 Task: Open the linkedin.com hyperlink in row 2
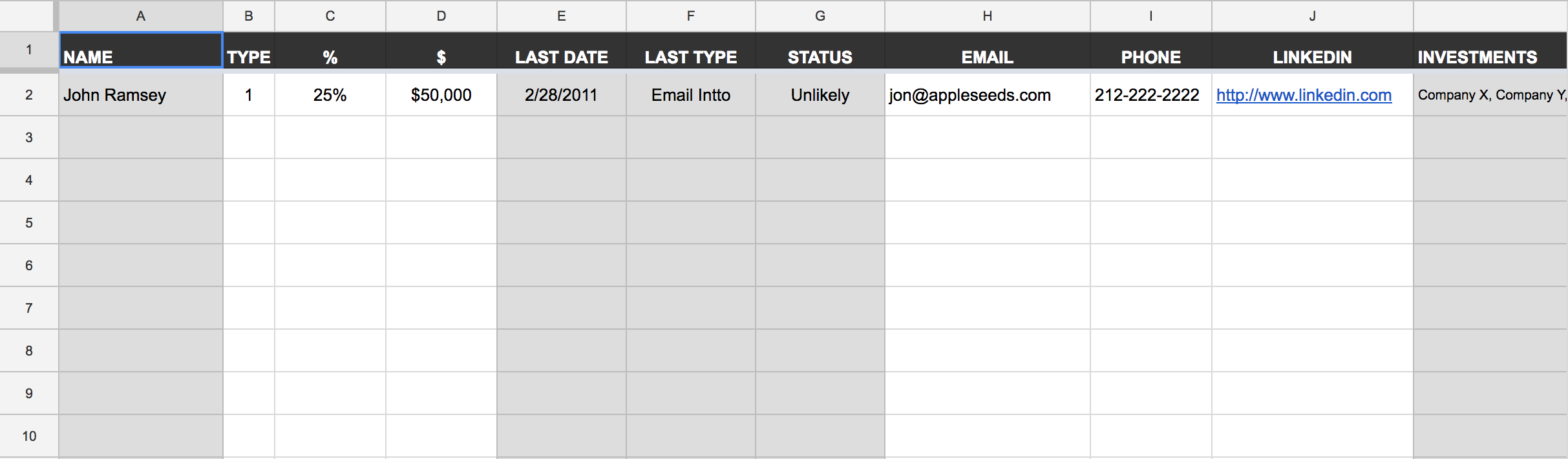tap(1303, 96)
